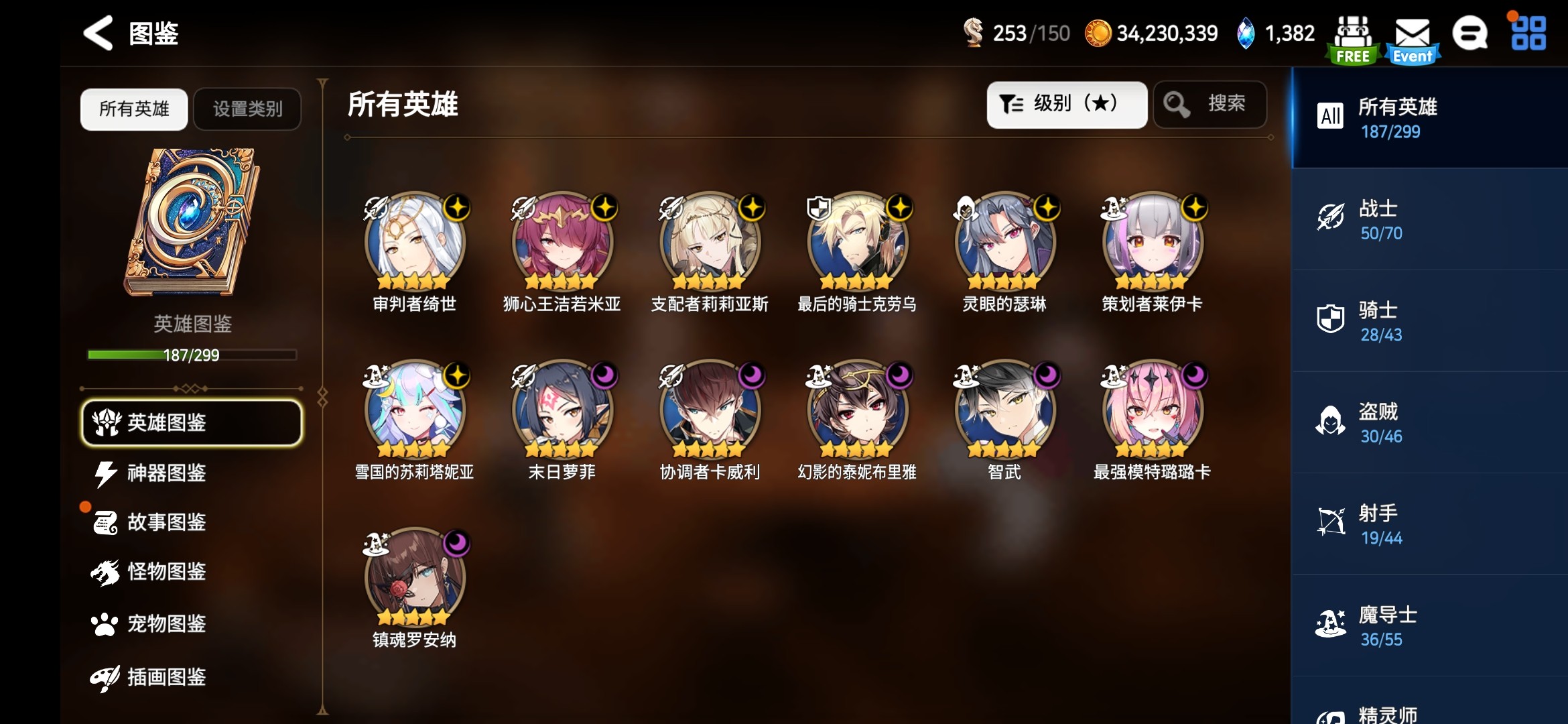Open hero portrait 审判者绮世
Screen dimensions: 1568x724
[x=415, y=241]
